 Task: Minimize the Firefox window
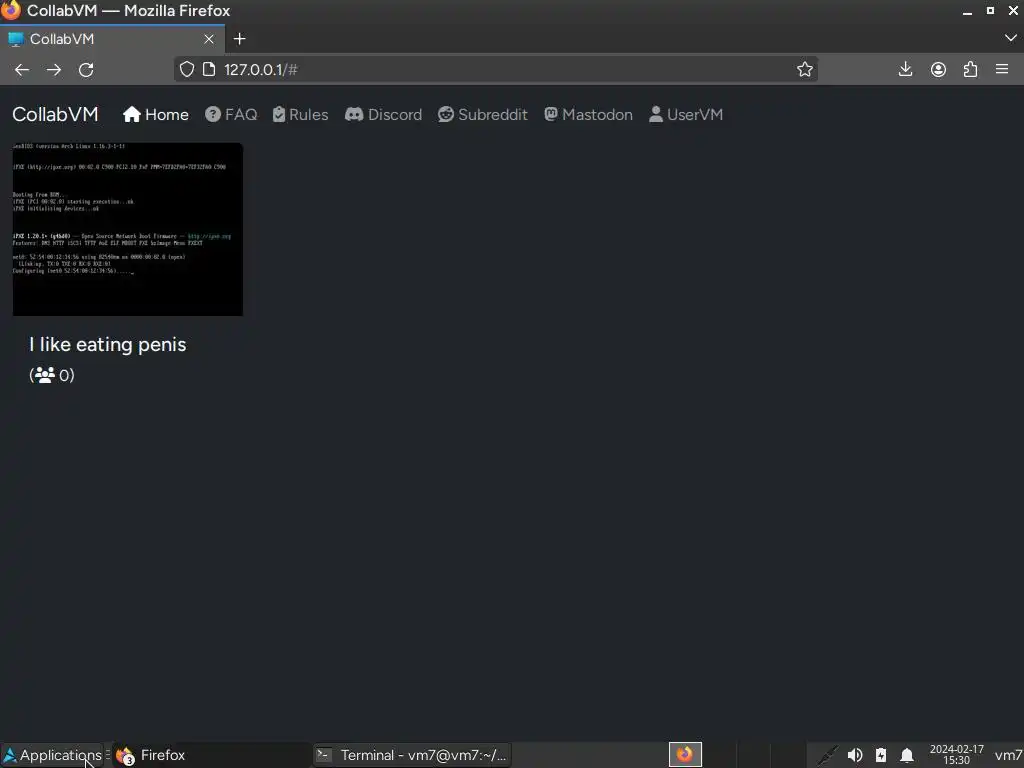[967, 11]
